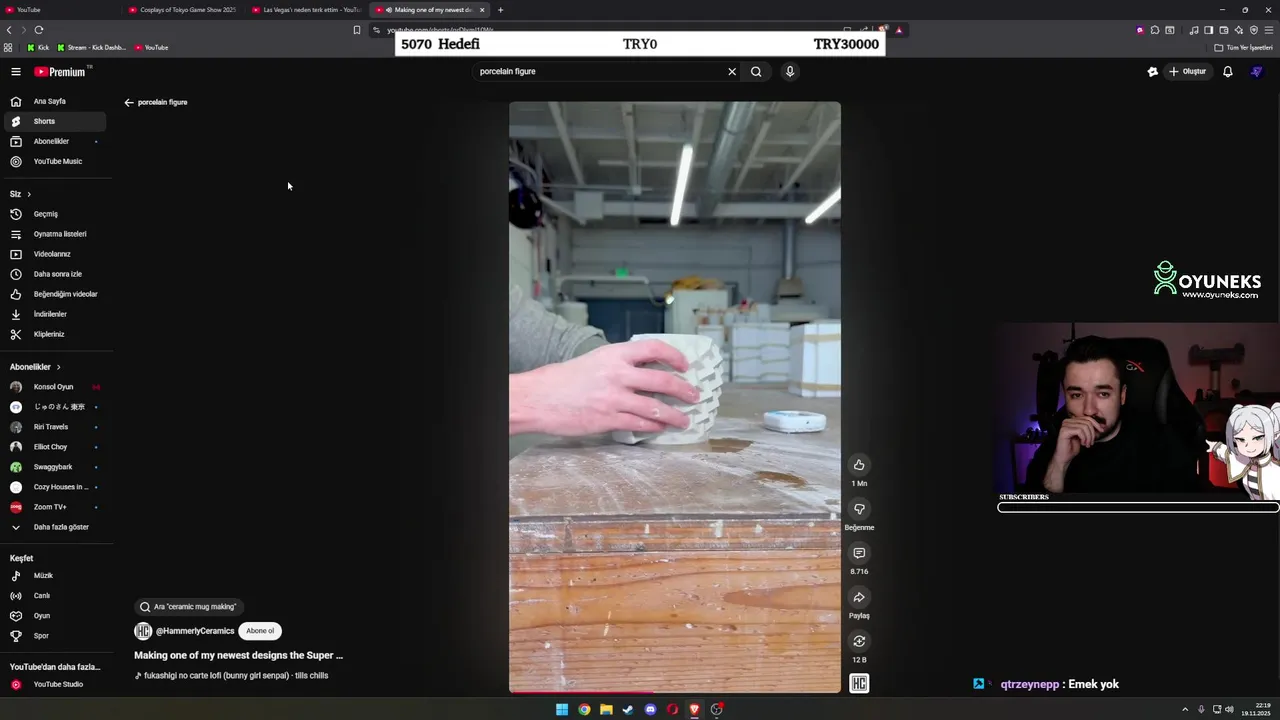This screenshot has height=720, width=1280.
Task: Open comments showing 8.716
Action: click(x=859, y=553)
